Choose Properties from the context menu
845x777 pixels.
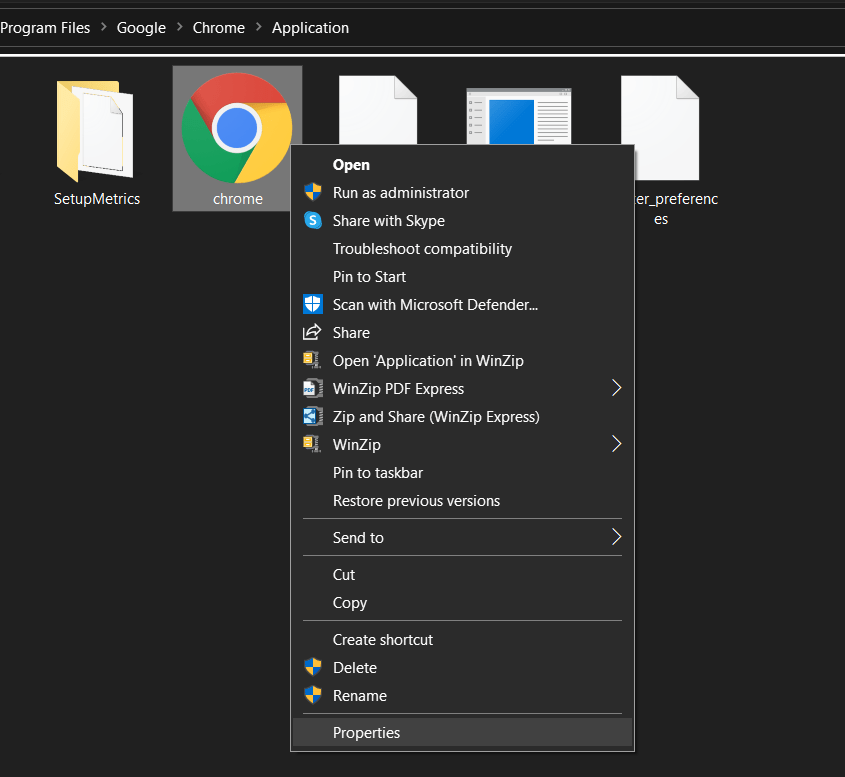pos(366,732)
